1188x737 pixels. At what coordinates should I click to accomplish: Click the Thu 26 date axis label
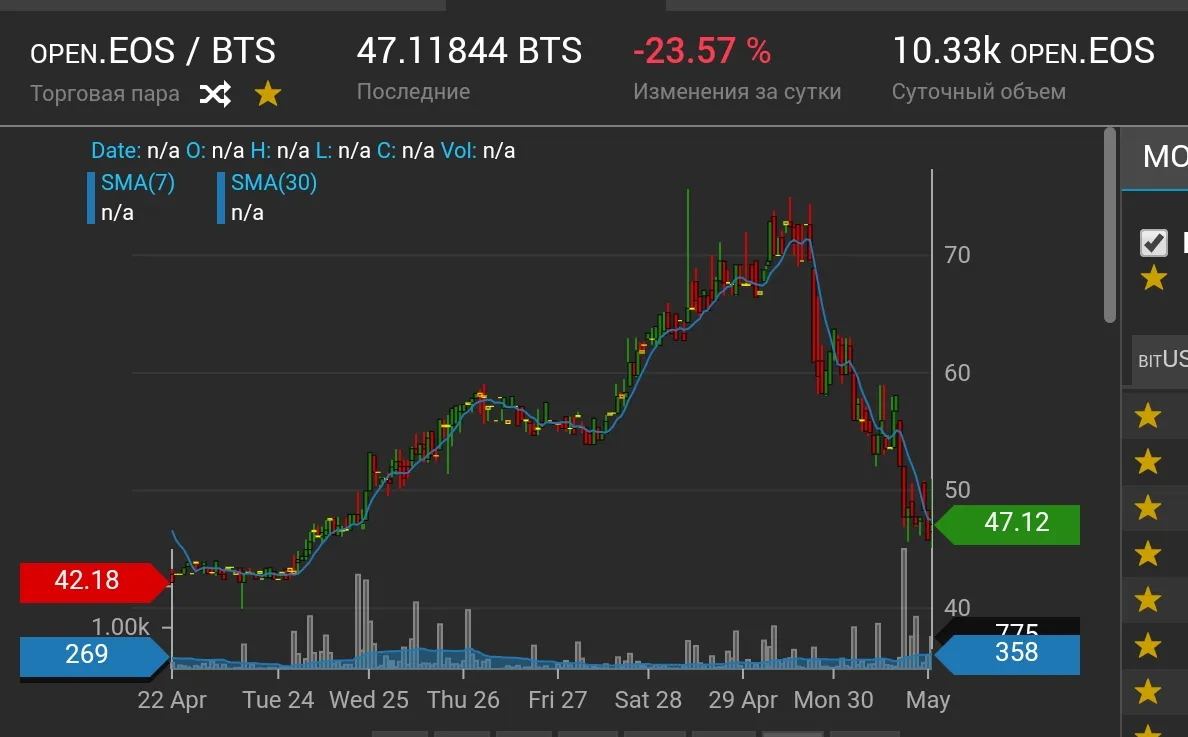(x=463, y=699)
